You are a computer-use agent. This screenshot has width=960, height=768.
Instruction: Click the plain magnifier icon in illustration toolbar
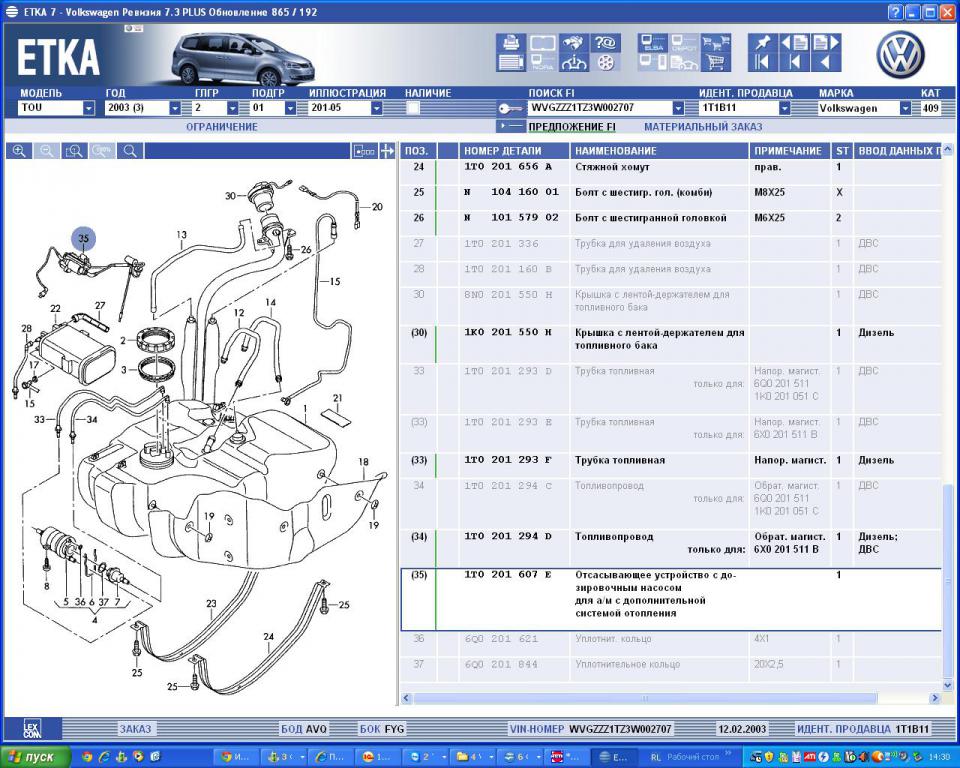(x=130, y=151)
